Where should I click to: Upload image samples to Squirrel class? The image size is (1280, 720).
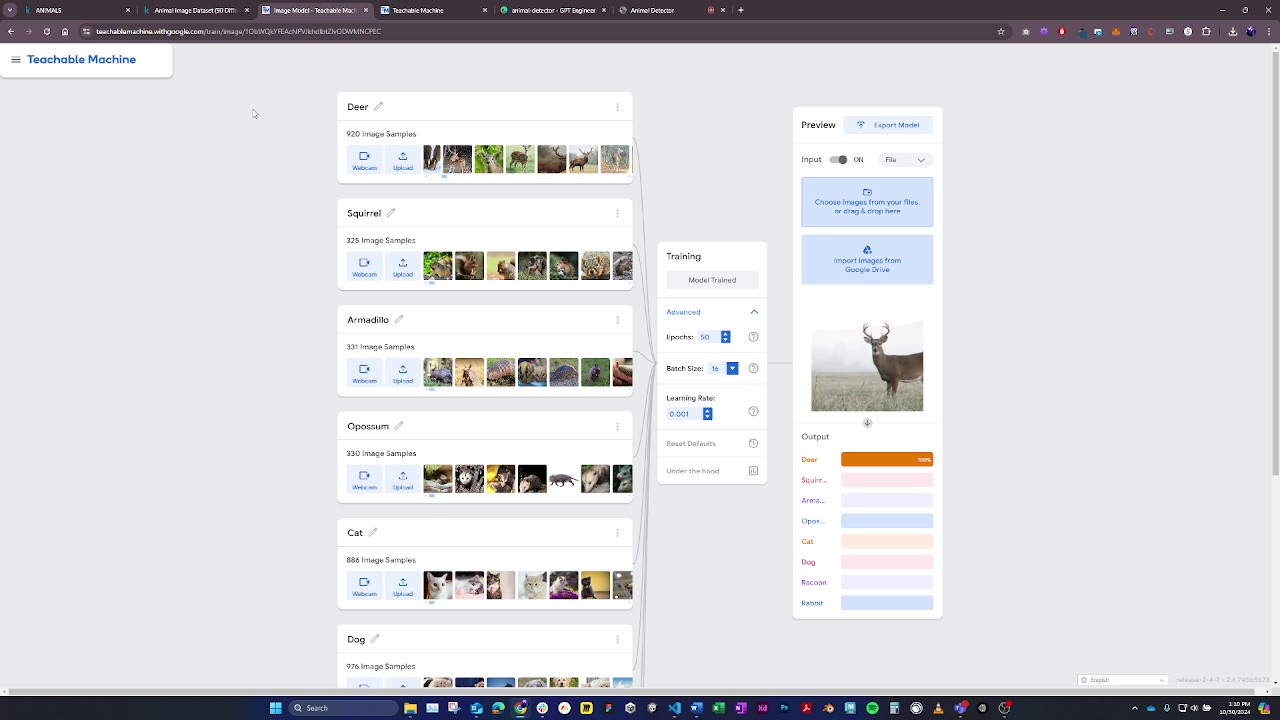click(x=403, y=266)
